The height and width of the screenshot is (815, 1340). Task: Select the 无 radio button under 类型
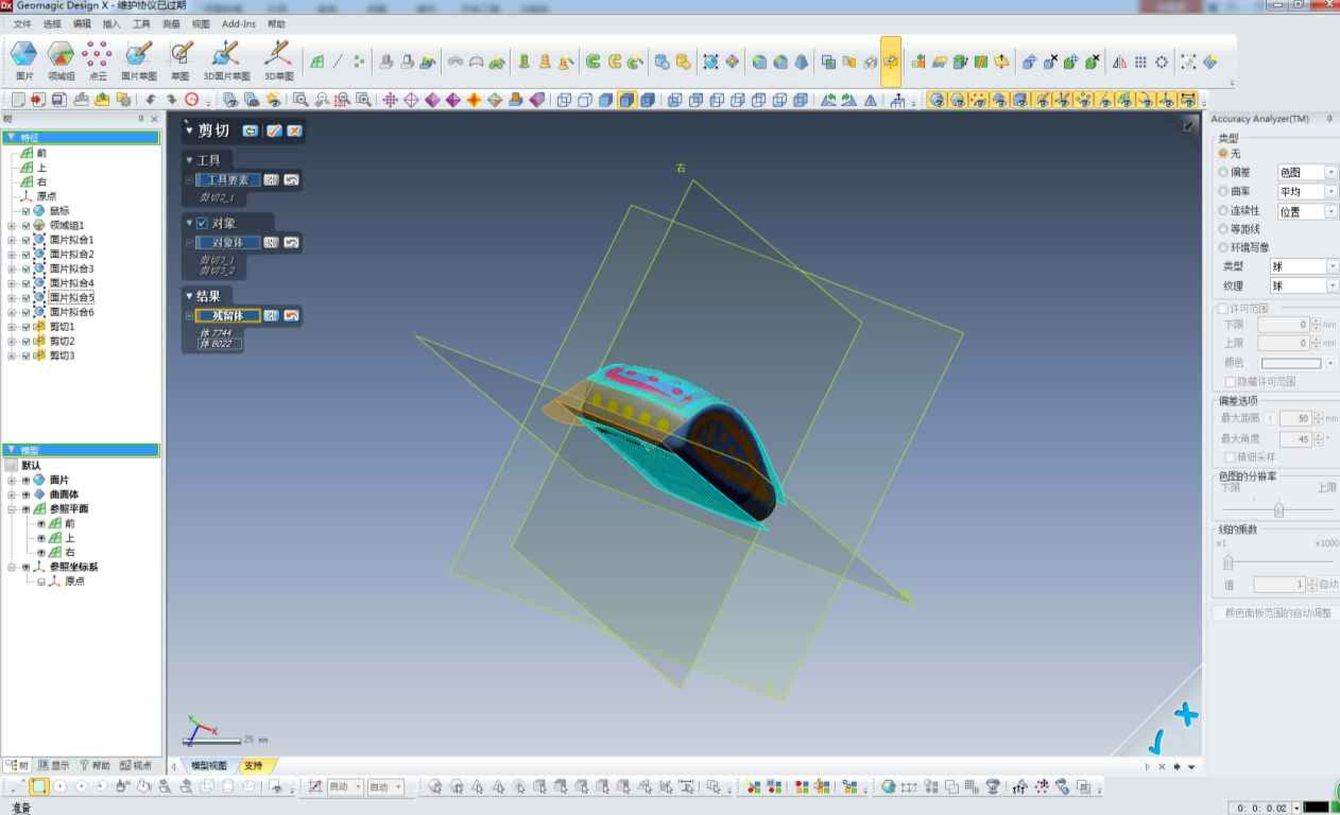1223,154
